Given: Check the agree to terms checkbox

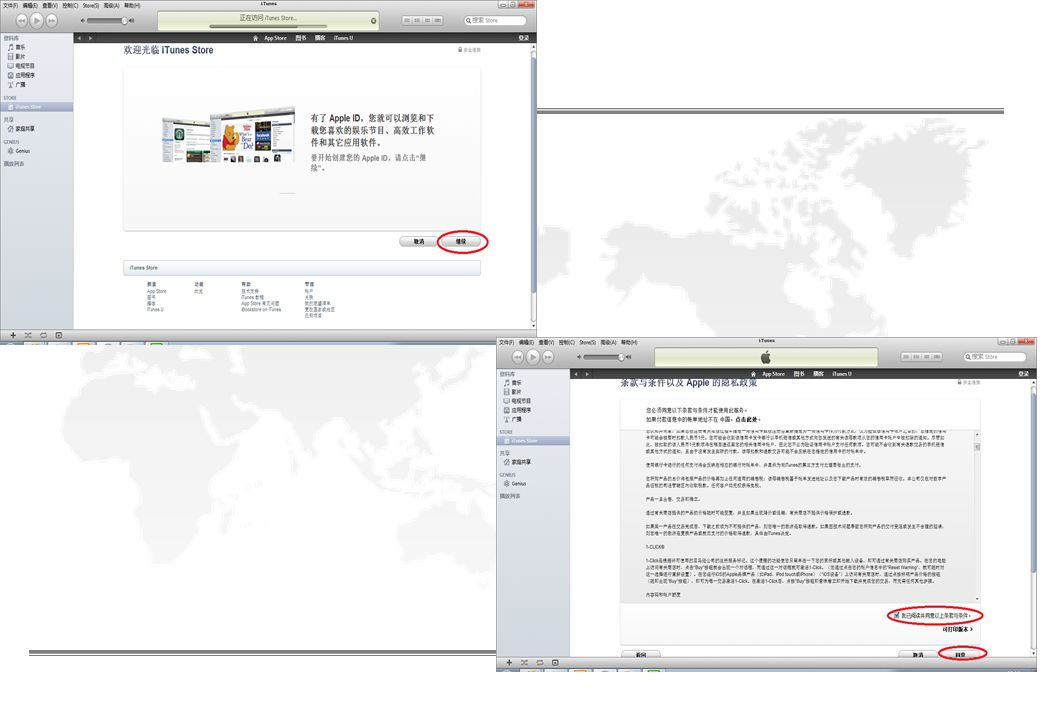Looking at the screenshot, I should click(x=897, y=615).
